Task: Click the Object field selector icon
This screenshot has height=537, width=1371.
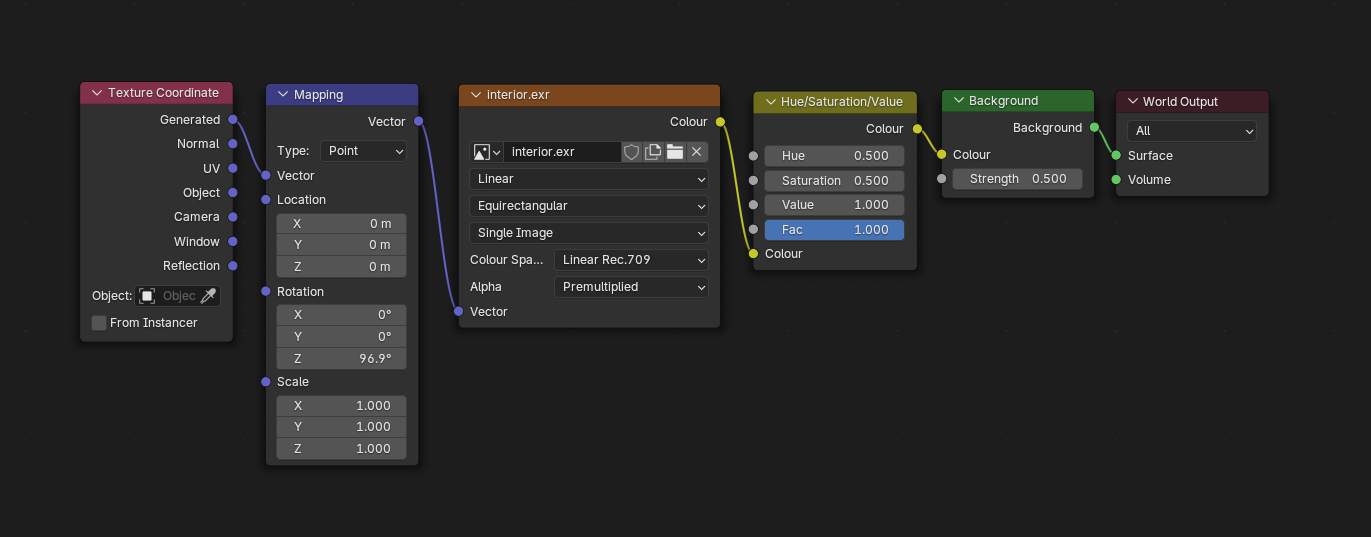Action: (x=148, y=296)
